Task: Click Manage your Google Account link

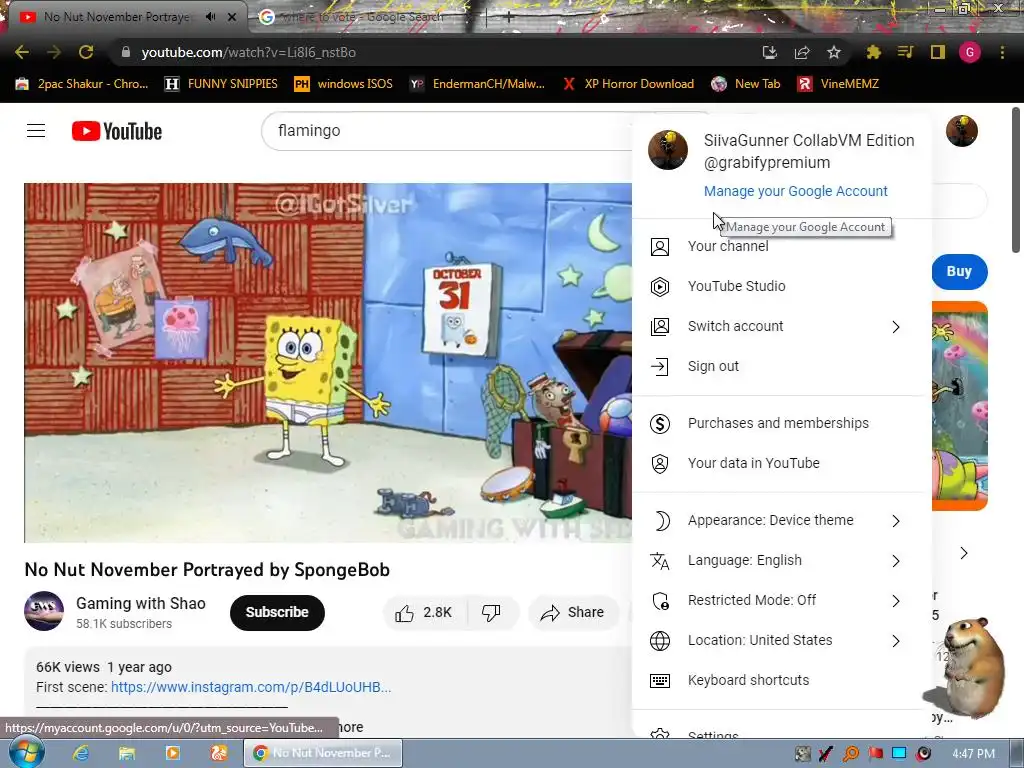Action: pos(795,191)
